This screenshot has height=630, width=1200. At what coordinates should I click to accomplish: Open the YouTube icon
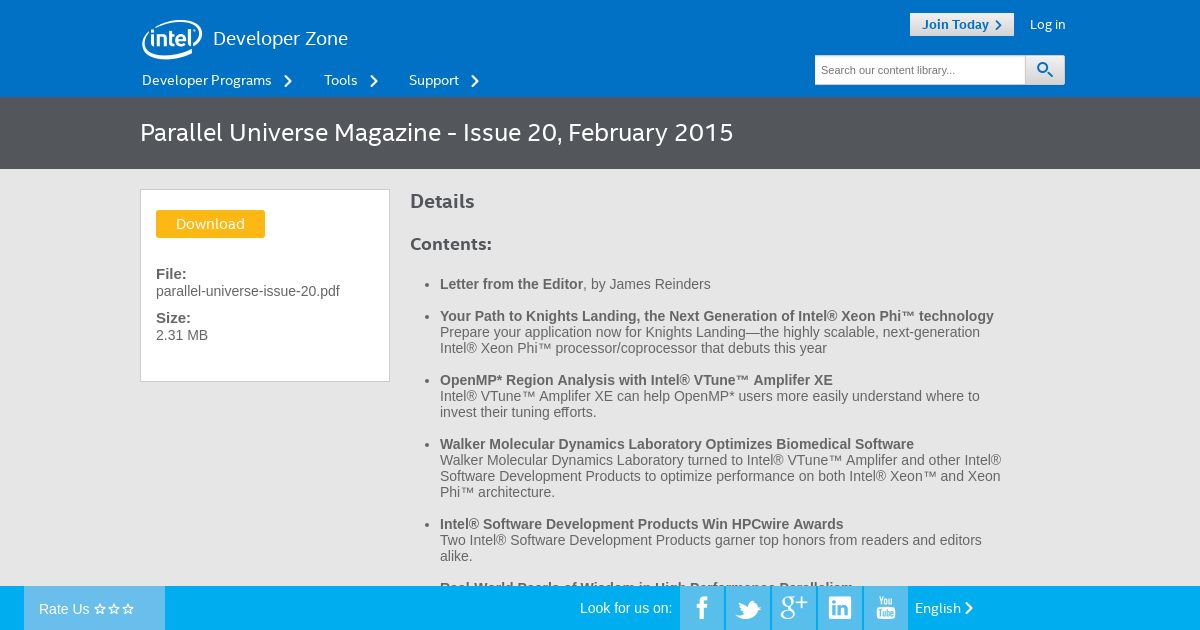point(886,608)
